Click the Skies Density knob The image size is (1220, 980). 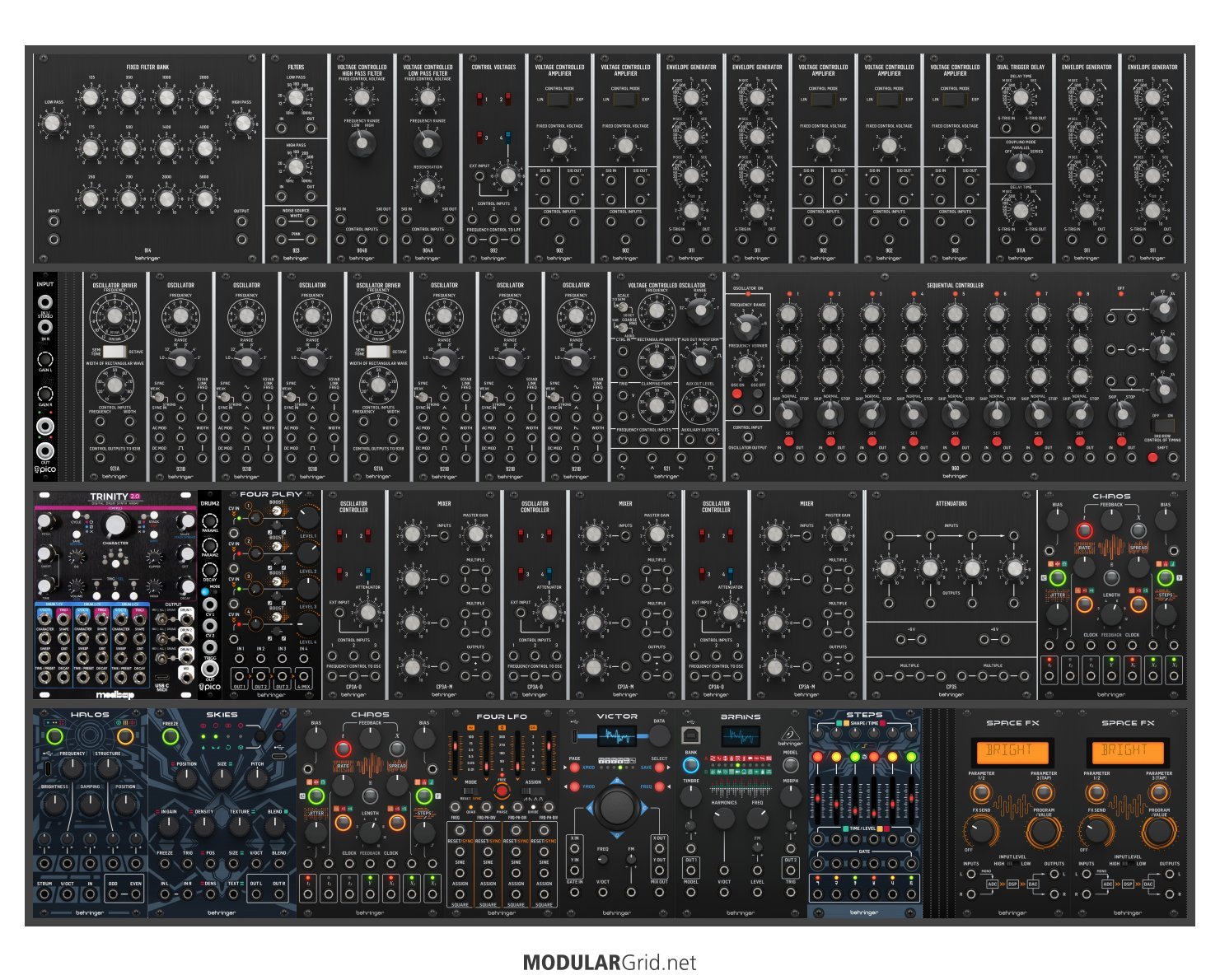pyautogui.click(x=203, y=828)
